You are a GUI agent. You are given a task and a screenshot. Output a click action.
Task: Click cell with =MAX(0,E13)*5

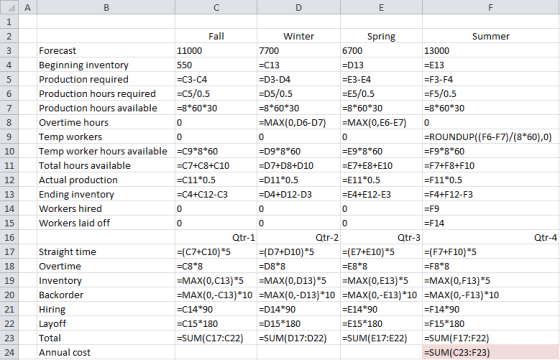[381, 280]
